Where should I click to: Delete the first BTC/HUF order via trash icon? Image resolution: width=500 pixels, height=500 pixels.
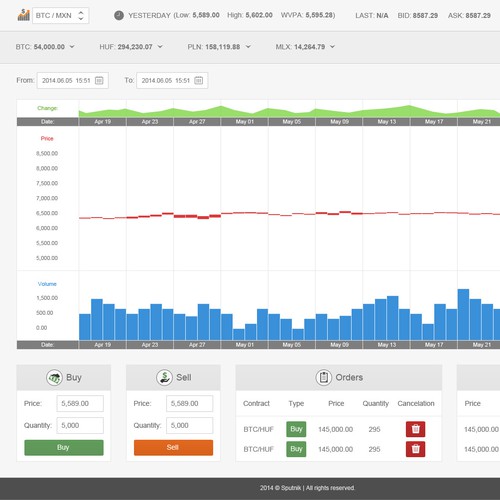pyautogui.click(x=415, y=429)
